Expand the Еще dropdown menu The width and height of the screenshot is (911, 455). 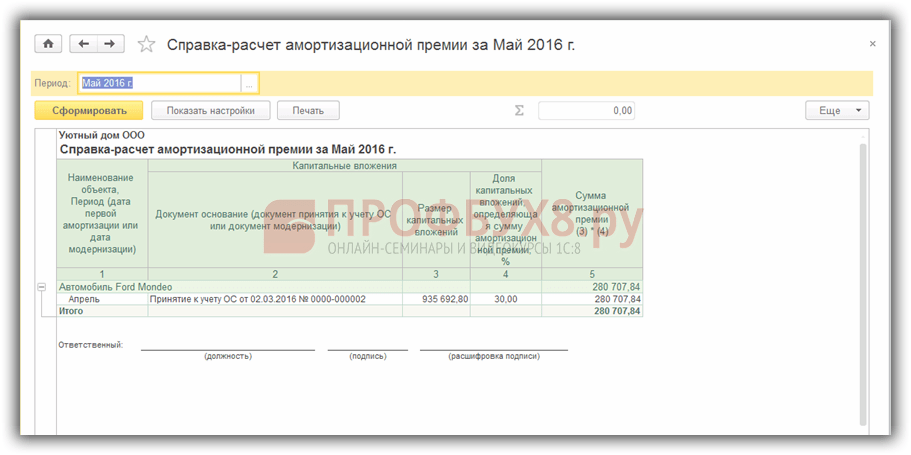coord(837,111)
